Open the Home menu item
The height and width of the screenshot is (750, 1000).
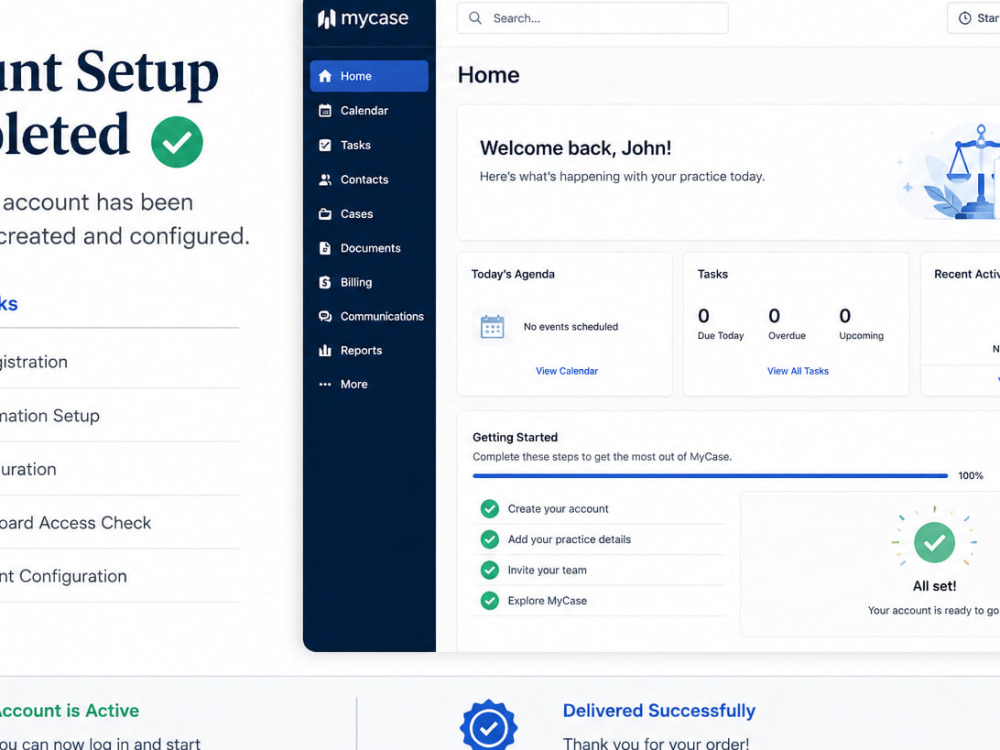(x=369, y=76)
